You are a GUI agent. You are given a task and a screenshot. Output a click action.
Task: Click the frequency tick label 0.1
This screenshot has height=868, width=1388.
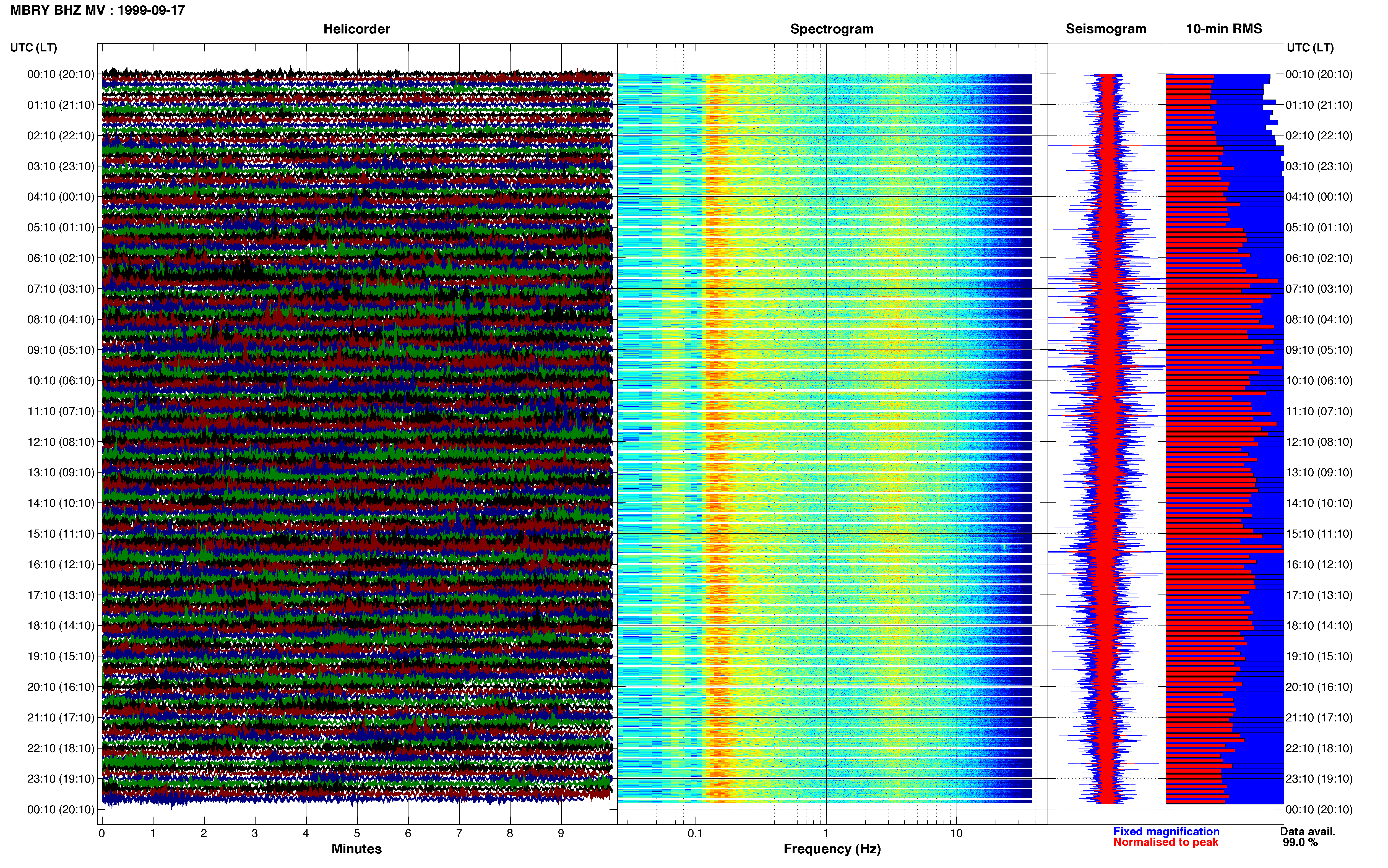695,833
